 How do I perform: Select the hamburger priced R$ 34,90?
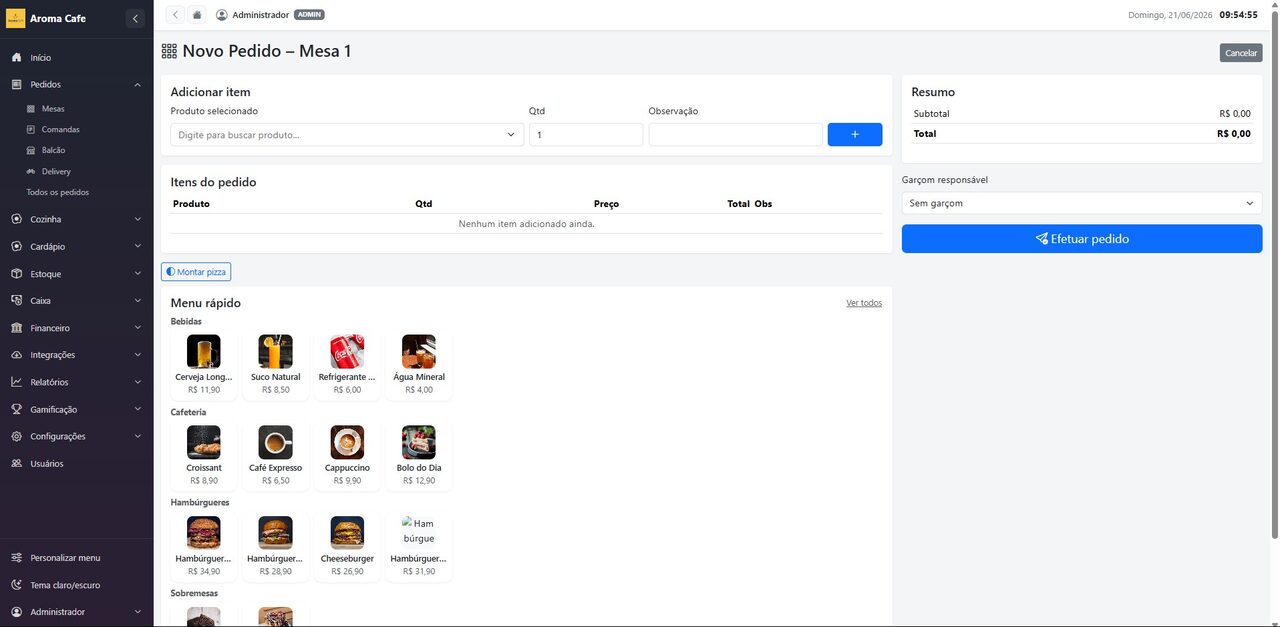[204, 547]
